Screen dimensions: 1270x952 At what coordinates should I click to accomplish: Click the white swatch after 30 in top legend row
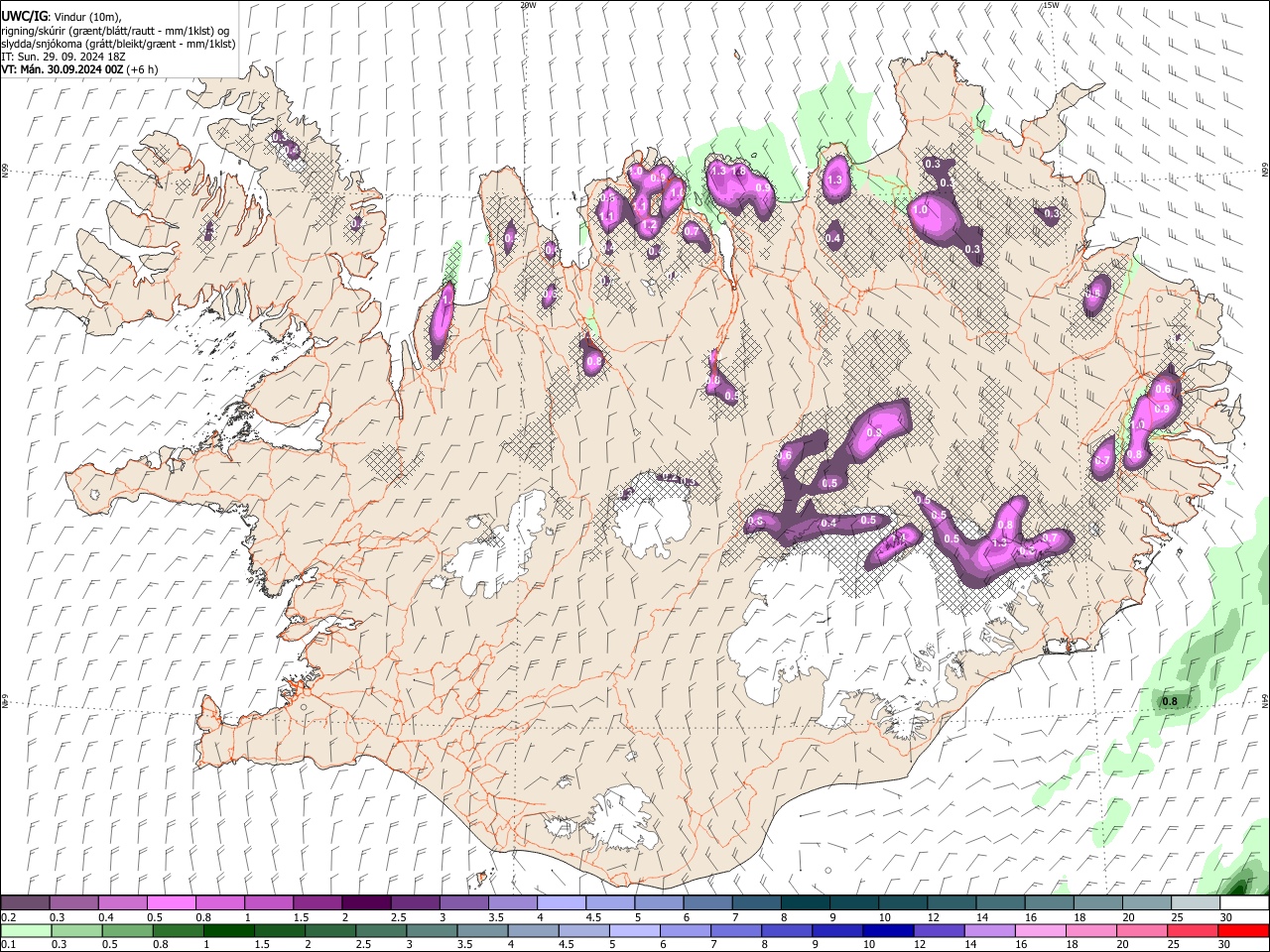pyautogui.click(x=1243, y=903)
